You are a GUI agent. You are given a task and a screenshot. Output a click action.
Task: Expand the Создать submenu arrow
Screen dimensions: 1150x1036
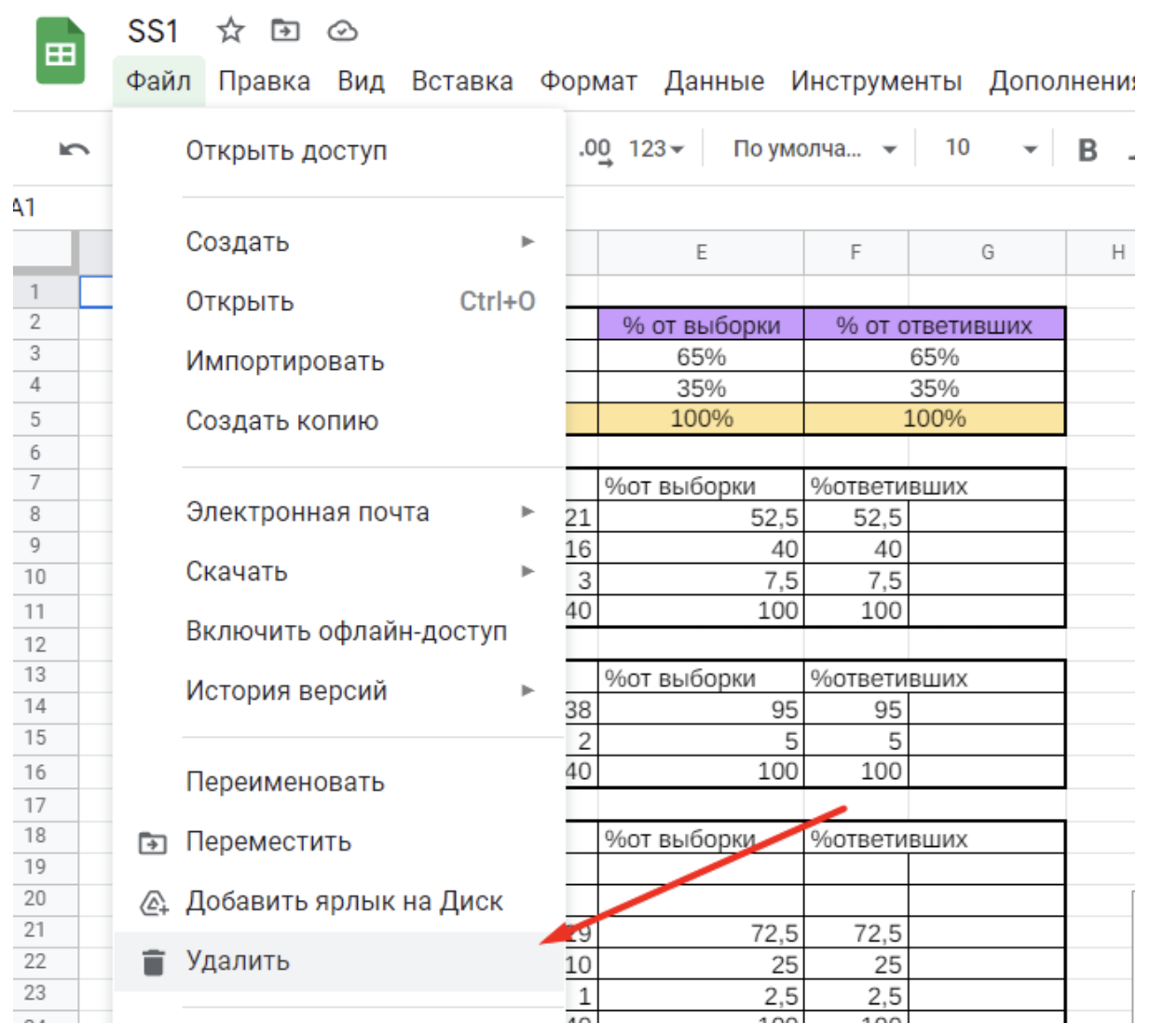click(528, 241)
